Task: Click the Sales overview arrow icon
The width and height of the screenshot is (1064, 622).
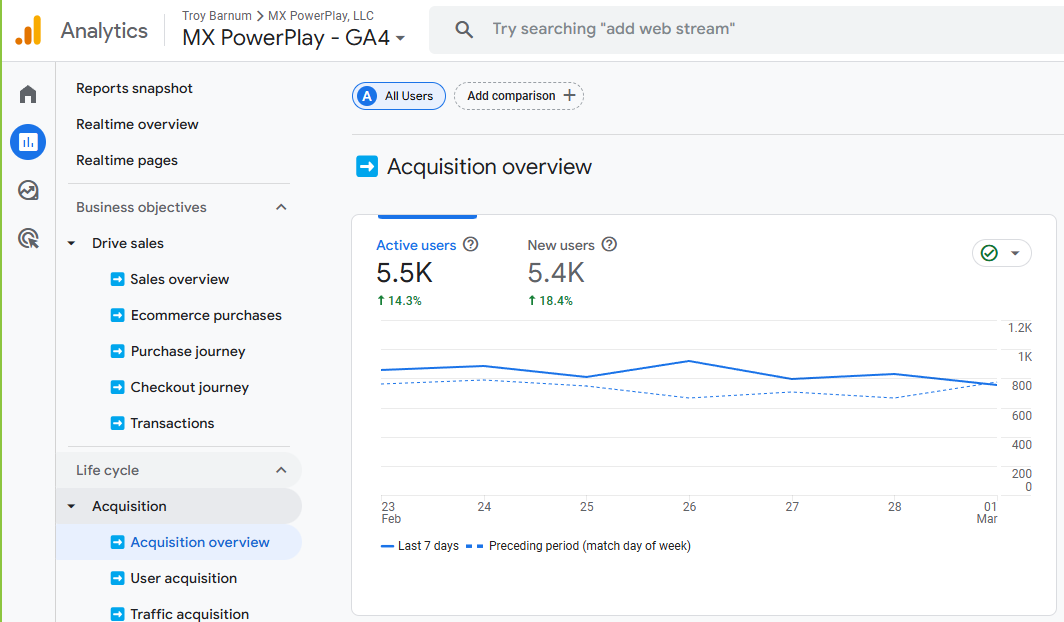Action: click(117, 279)
